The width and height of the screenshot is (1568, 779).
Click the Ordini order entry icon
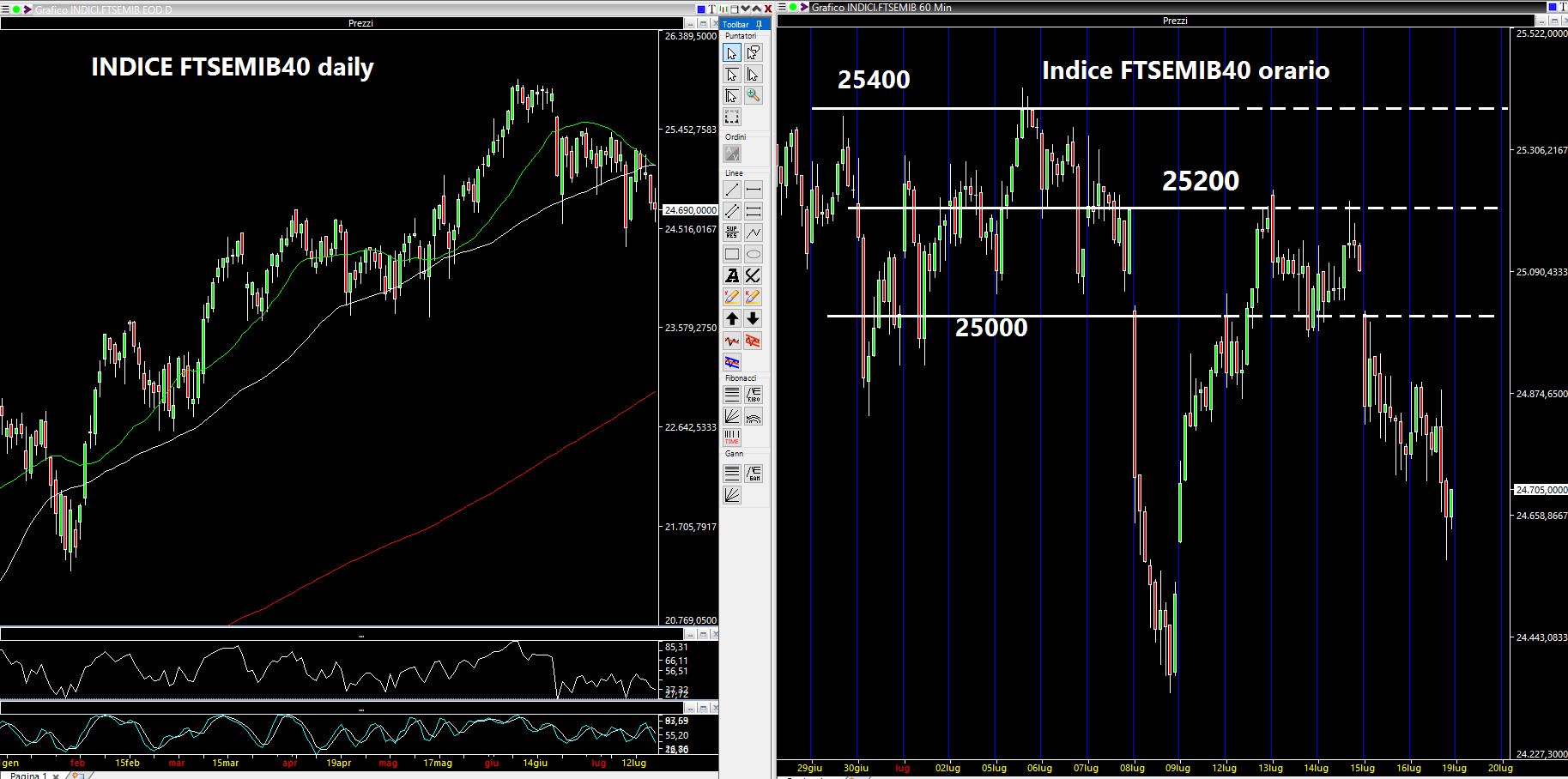pyautogui.click(x=732, y=154)
